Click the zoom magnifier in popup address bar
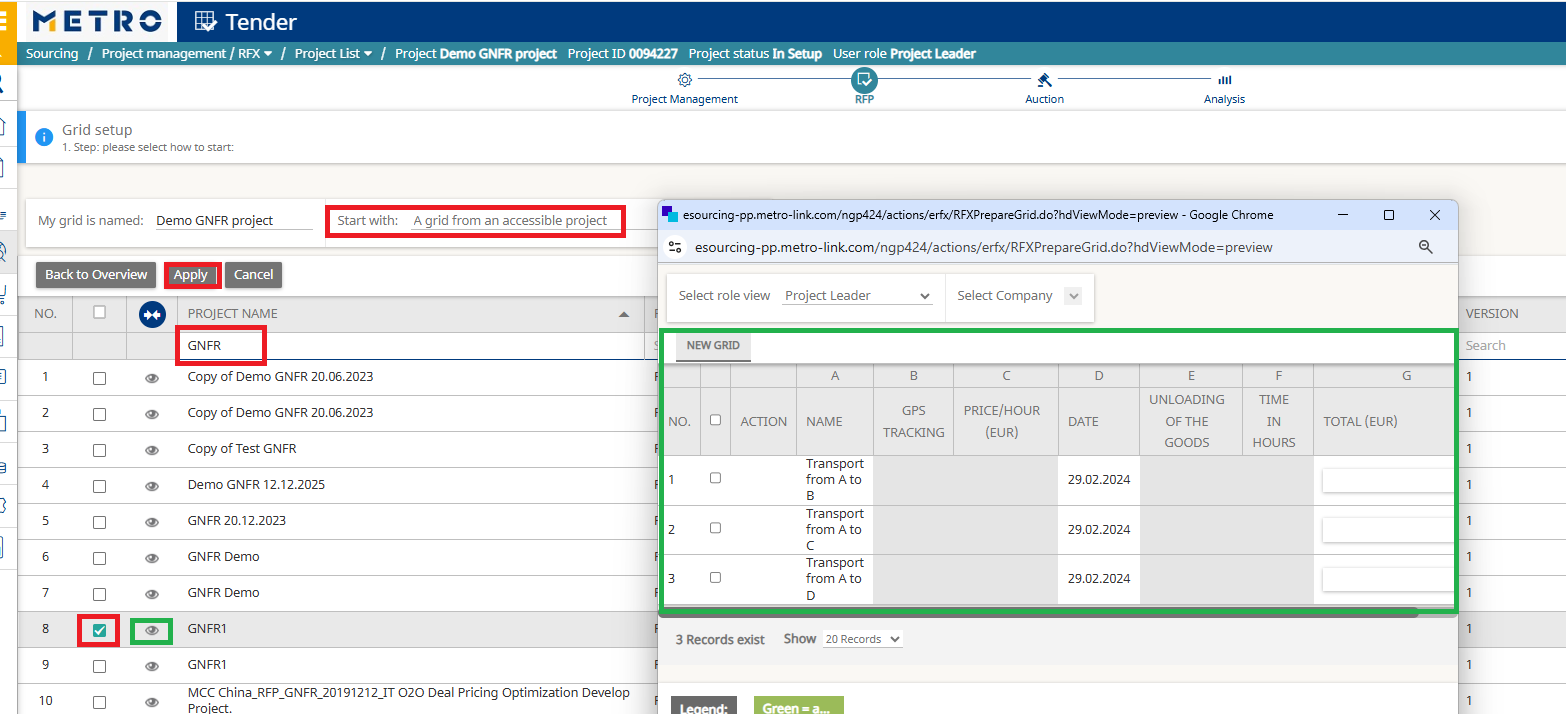The height and width of the screenshot is (714, 1566). point(1426,247)
